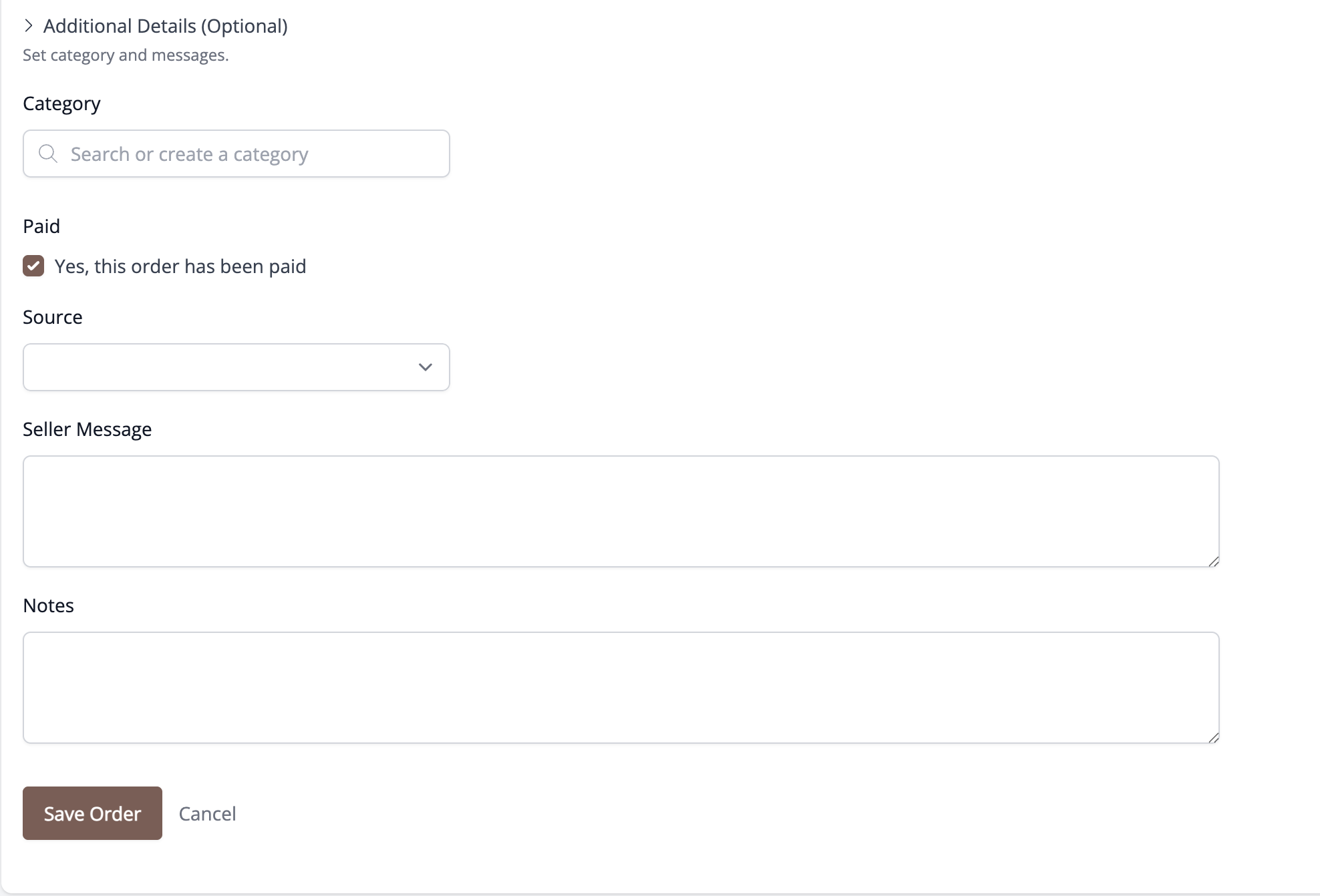Click the Source field label
The width and height of the screenshot is (1320, 896).
point(53,317)
